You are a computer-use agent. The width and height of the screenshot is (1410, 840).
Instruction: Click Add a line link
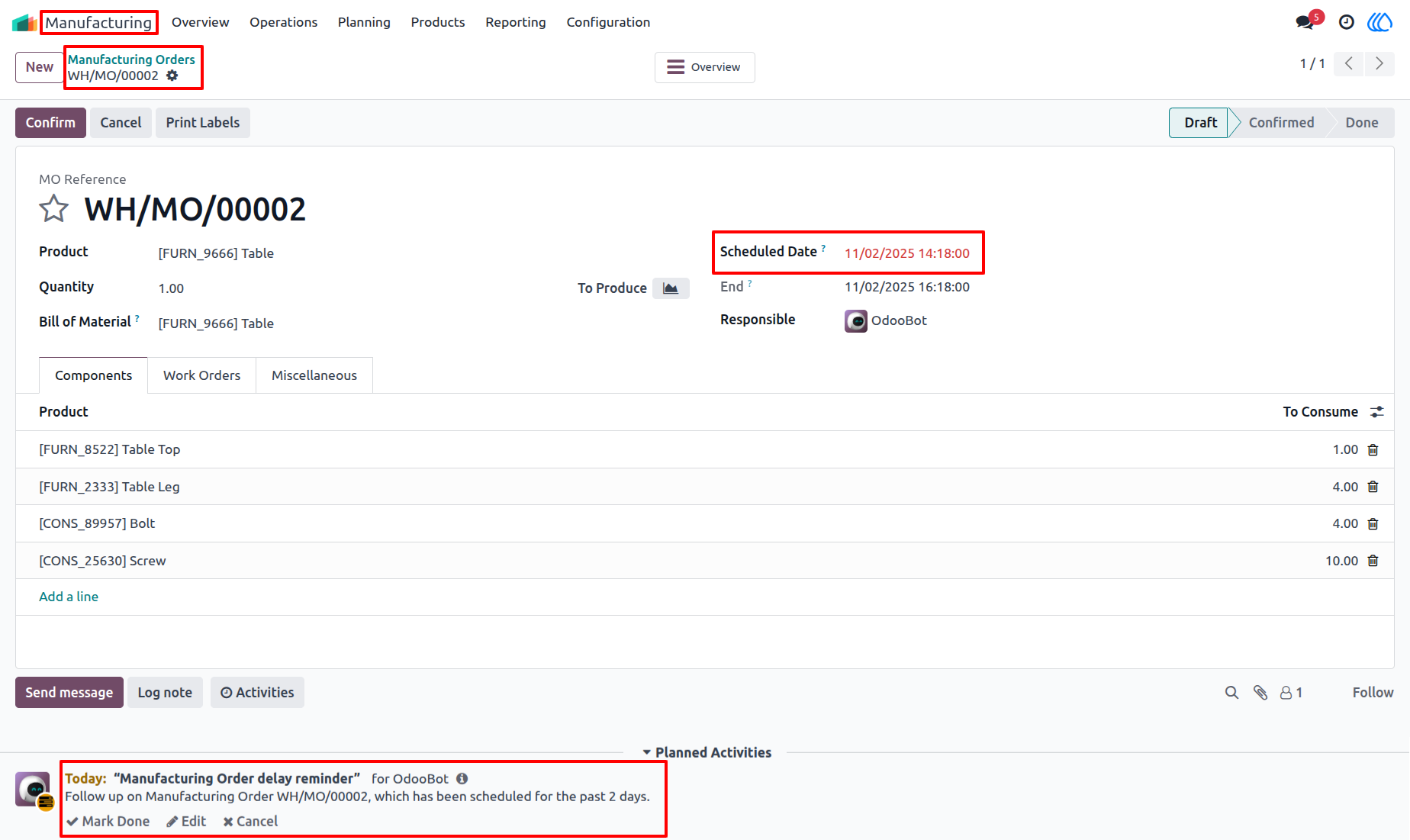click(x=69, y=597)
